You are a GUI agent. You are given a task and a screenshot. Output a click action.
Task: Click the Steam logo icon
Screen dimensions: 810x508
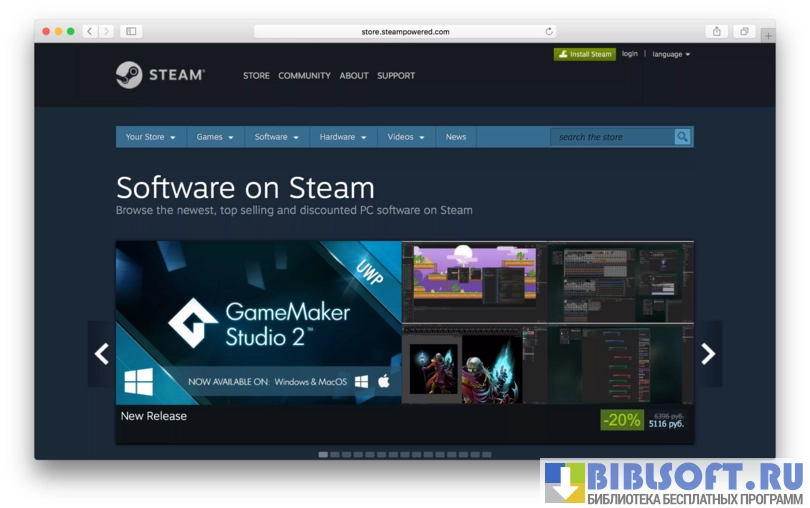[x=129, y=75]
